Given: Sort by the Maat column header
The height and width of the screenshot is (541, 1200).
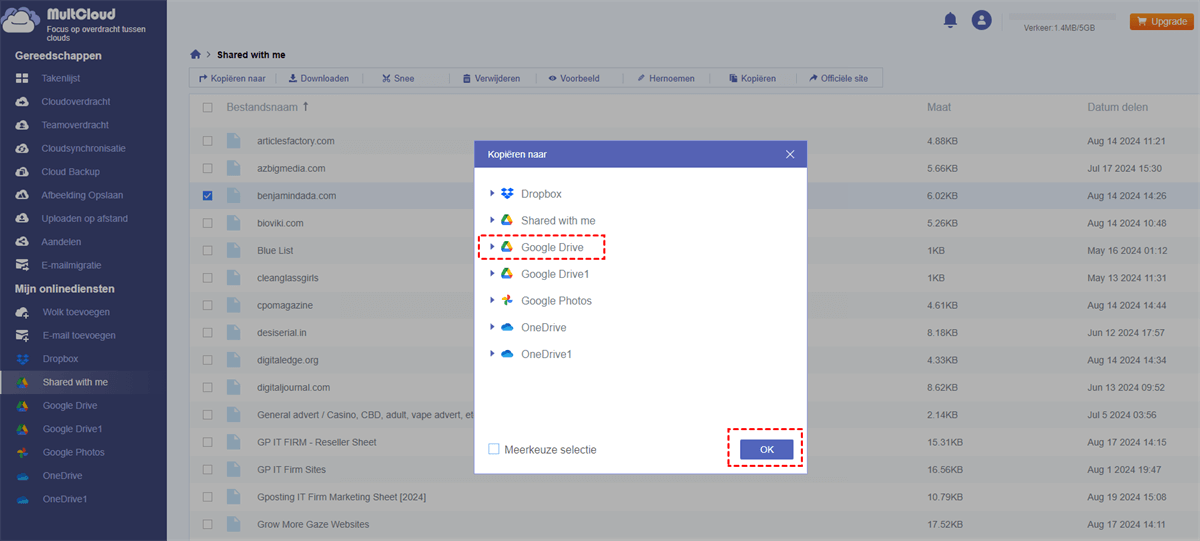Looking at the screenshot, I should pyautogui.click(x=939, y=107).
